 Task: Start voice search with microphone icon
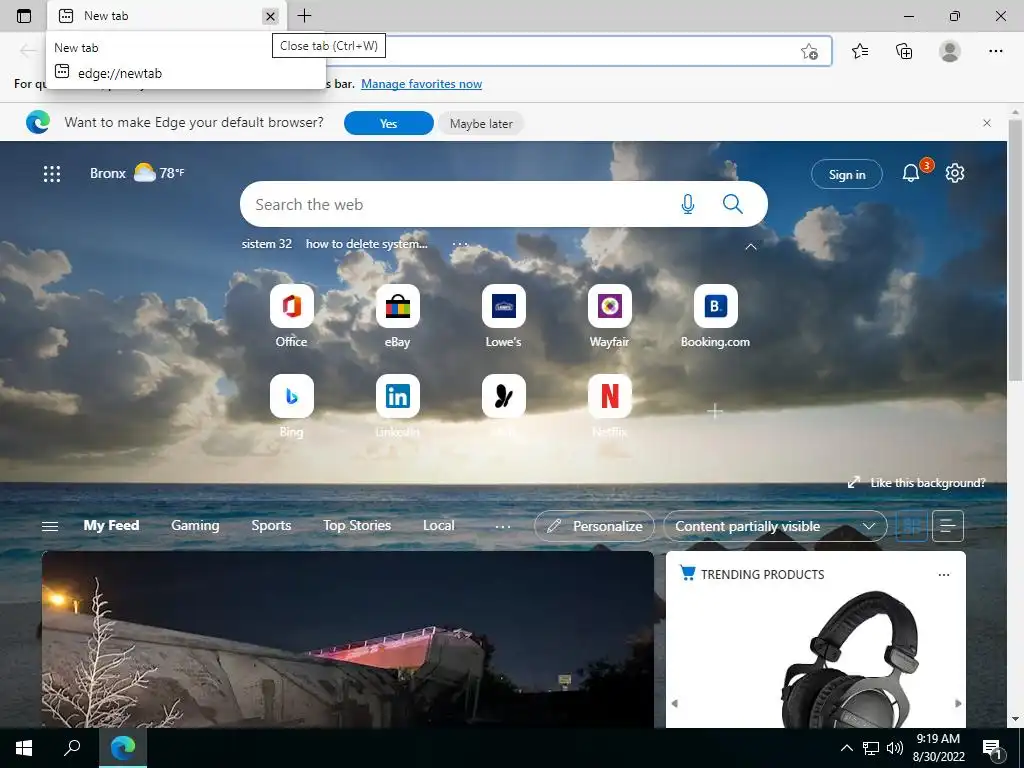point(688,204)
